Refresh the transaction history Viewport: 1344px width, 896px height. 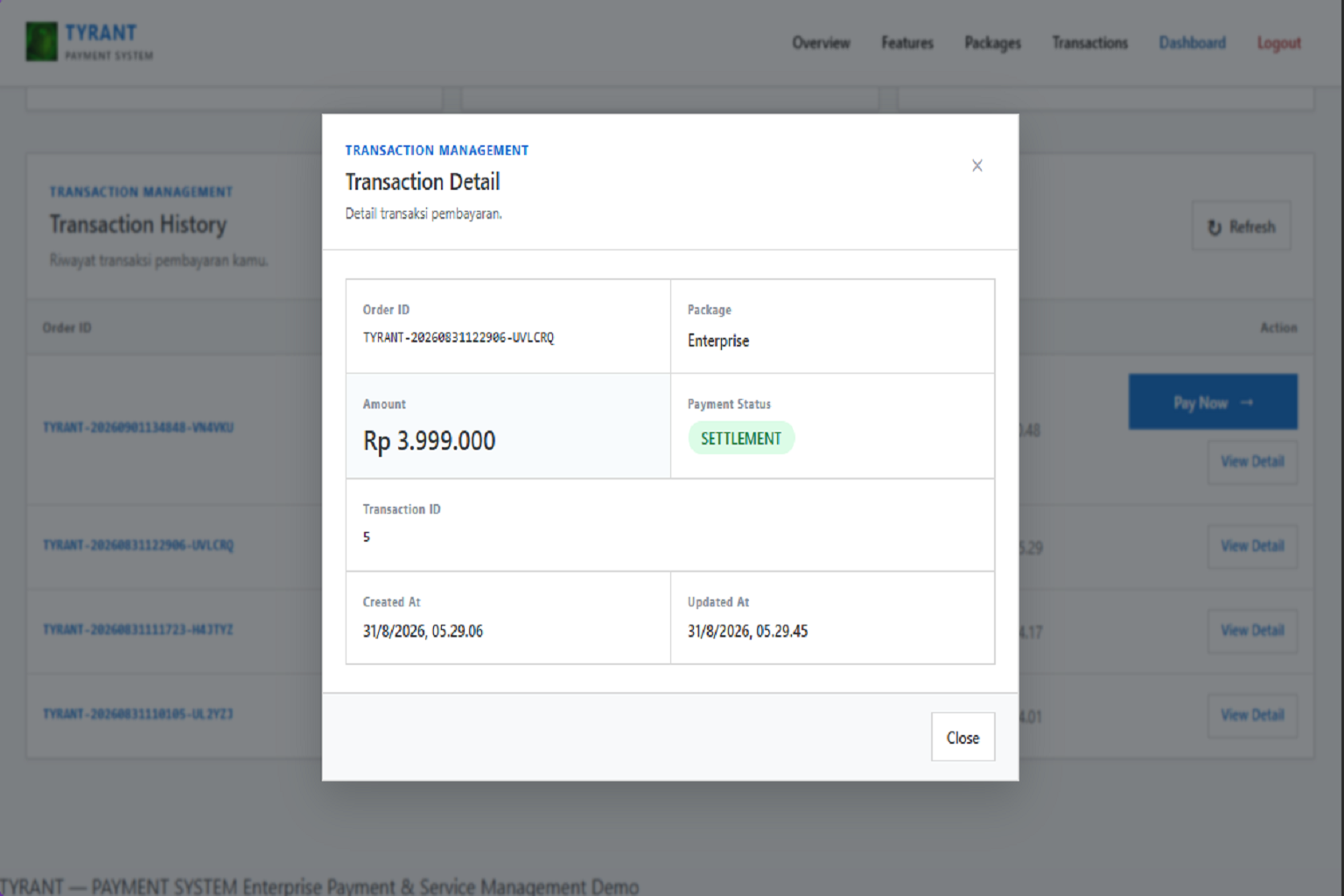tap(1241, 227)
